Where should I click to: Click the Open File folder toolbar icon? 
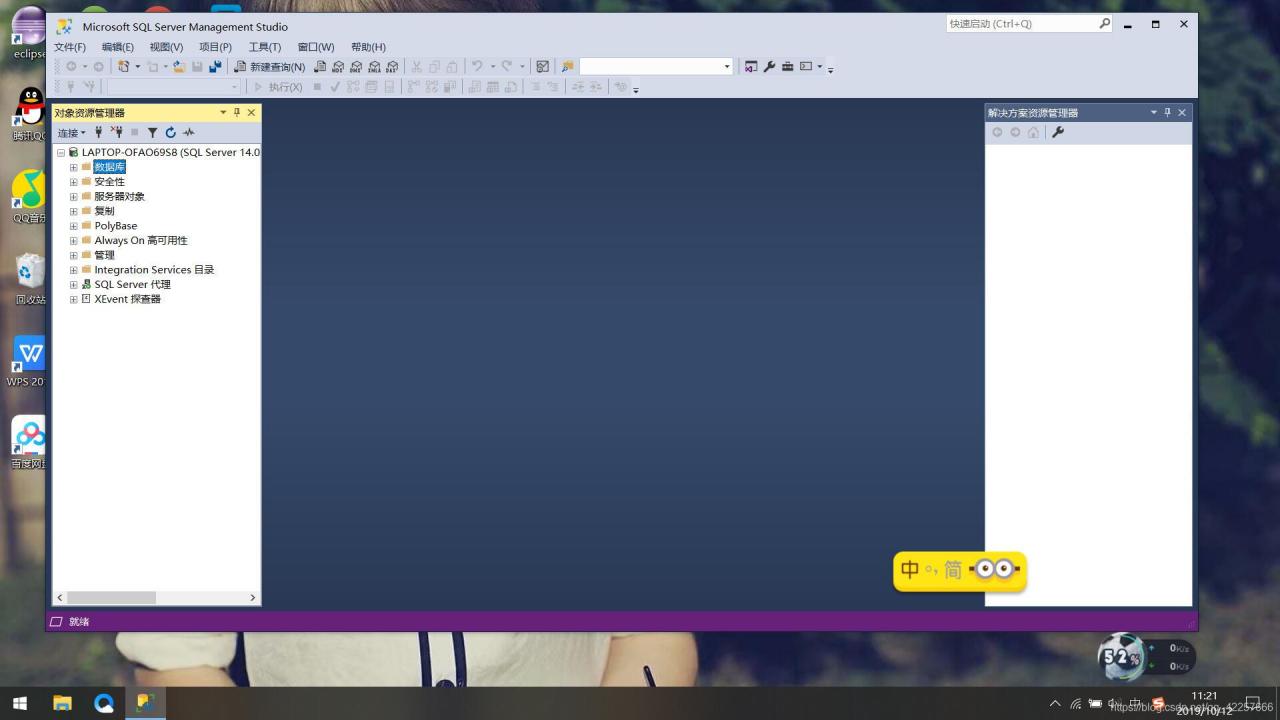[179, 67]
